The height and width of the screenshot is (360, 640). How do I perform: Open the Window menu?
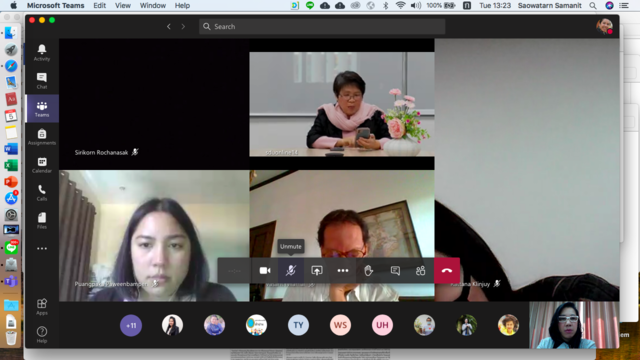click(x=153, y=5)
